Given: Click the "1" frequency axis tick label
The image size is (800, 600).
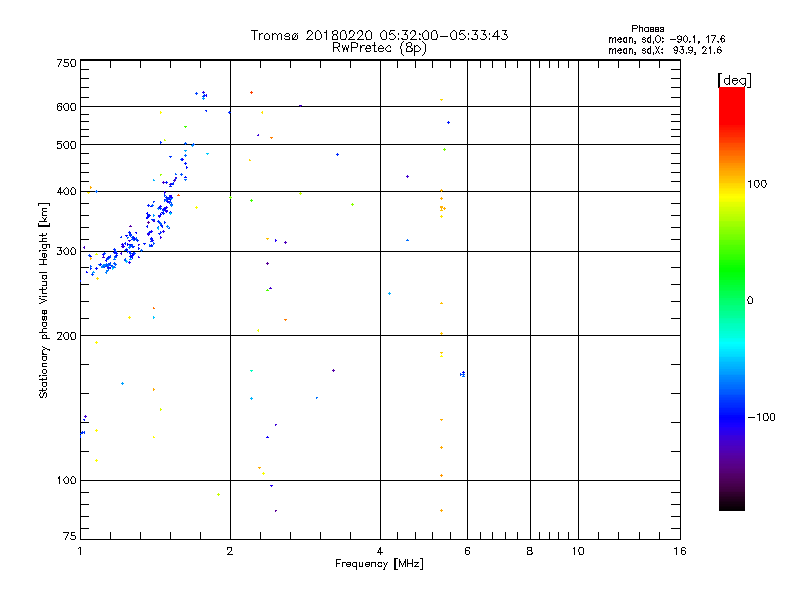Looking at the screenshot, I should coord(80,551).
